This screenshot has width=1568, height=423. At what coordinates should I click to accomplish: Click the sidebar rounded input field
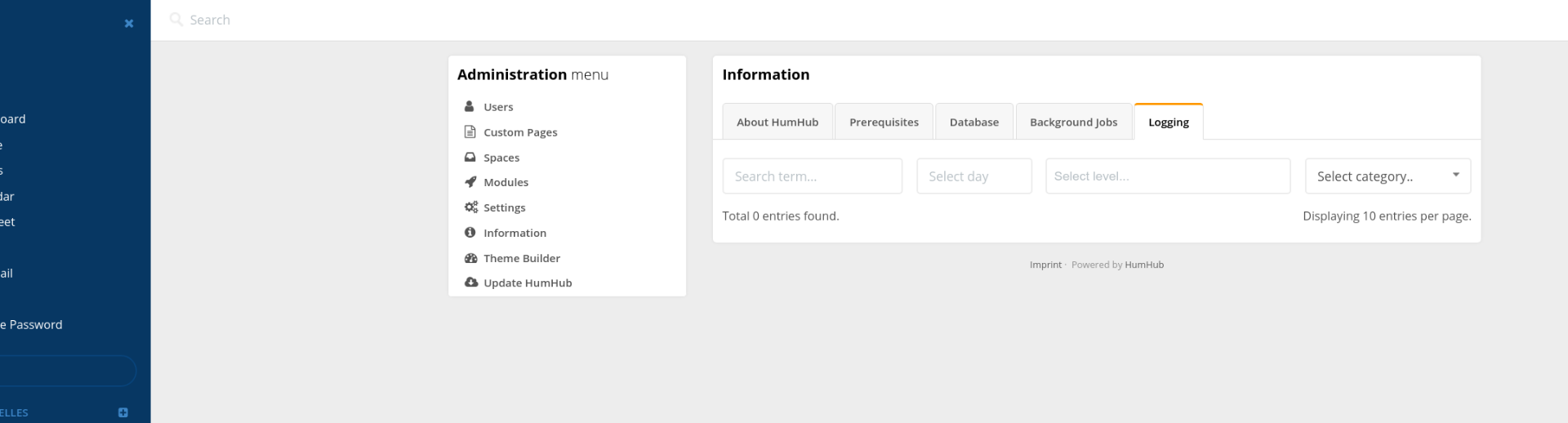[68, 371]
